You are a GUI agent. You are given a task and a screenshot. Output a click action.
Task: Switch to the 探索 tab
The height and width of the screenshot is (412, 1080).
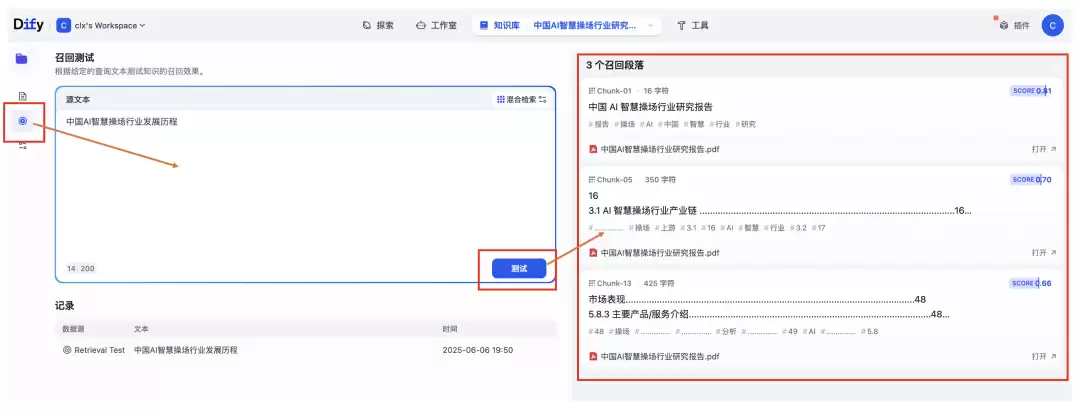pos(378,25)
